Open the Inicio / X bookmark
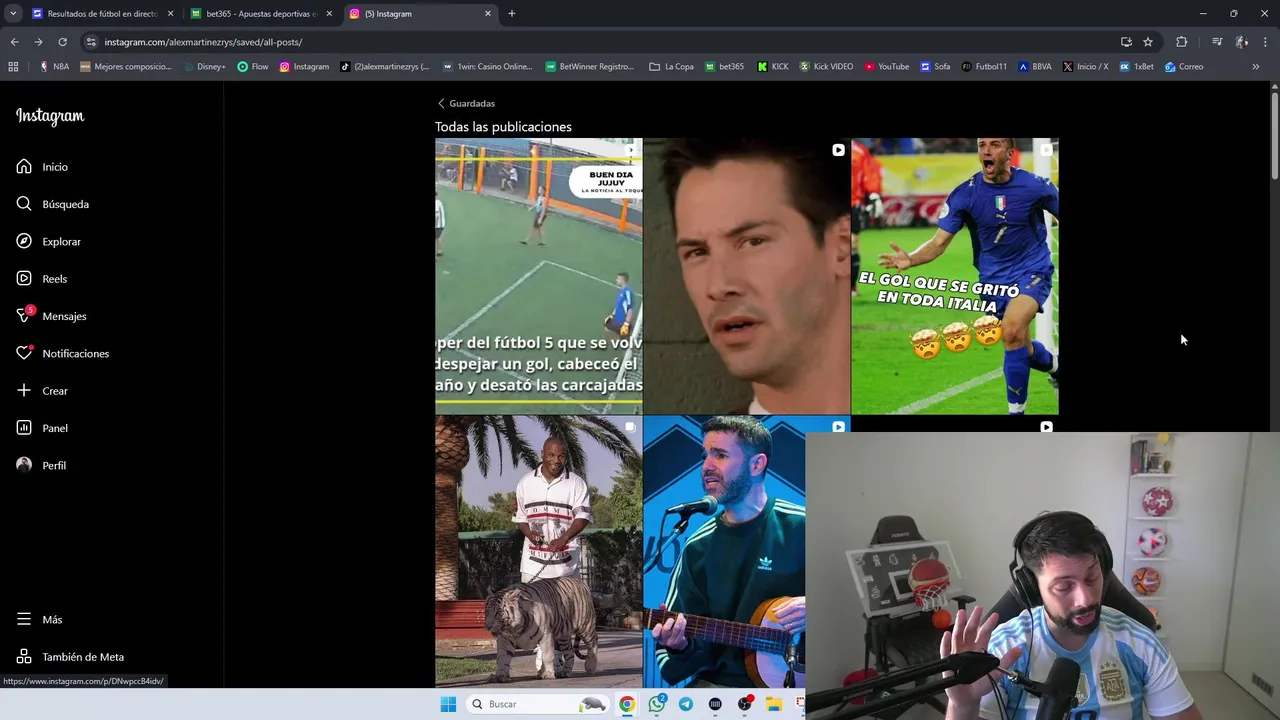Viewport: 1280px width, 720px height. (x=1085, y=67)
